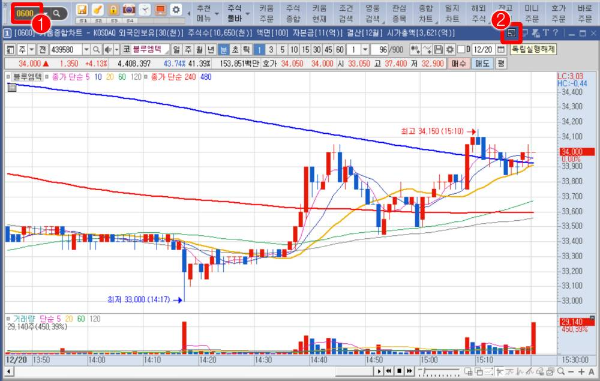Open the 미니주문 menu
600x381 pixels.
(x=532, y=13)
